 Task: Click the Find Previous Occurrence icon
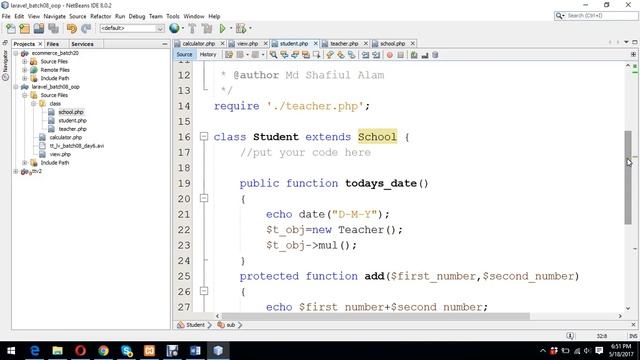[x=284, y=55]
